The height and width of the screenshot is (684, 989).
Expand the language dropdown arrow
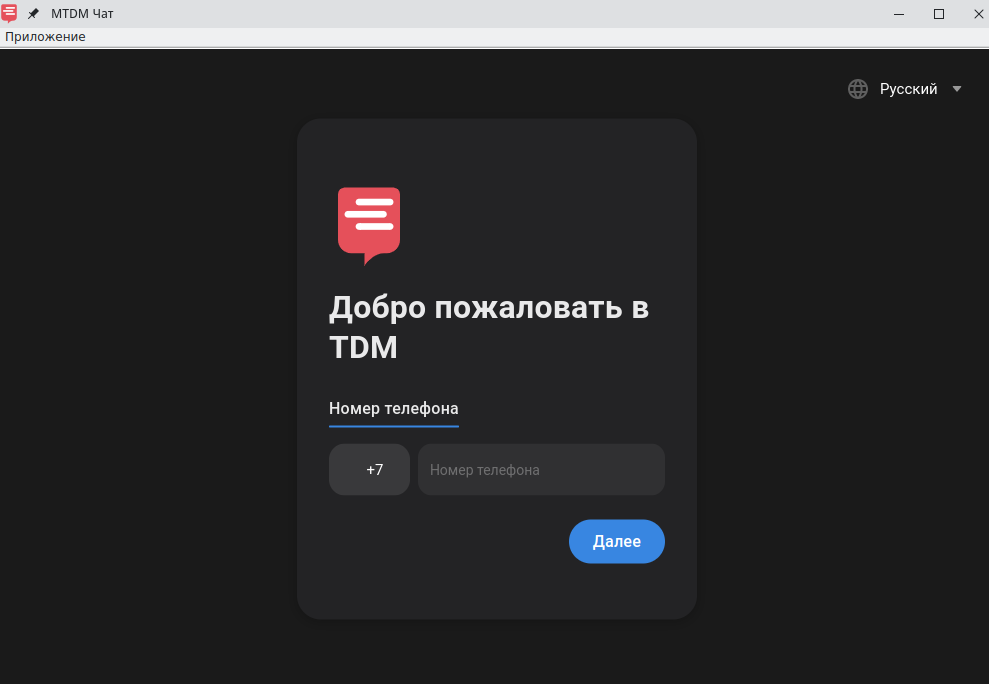[957, 89]
